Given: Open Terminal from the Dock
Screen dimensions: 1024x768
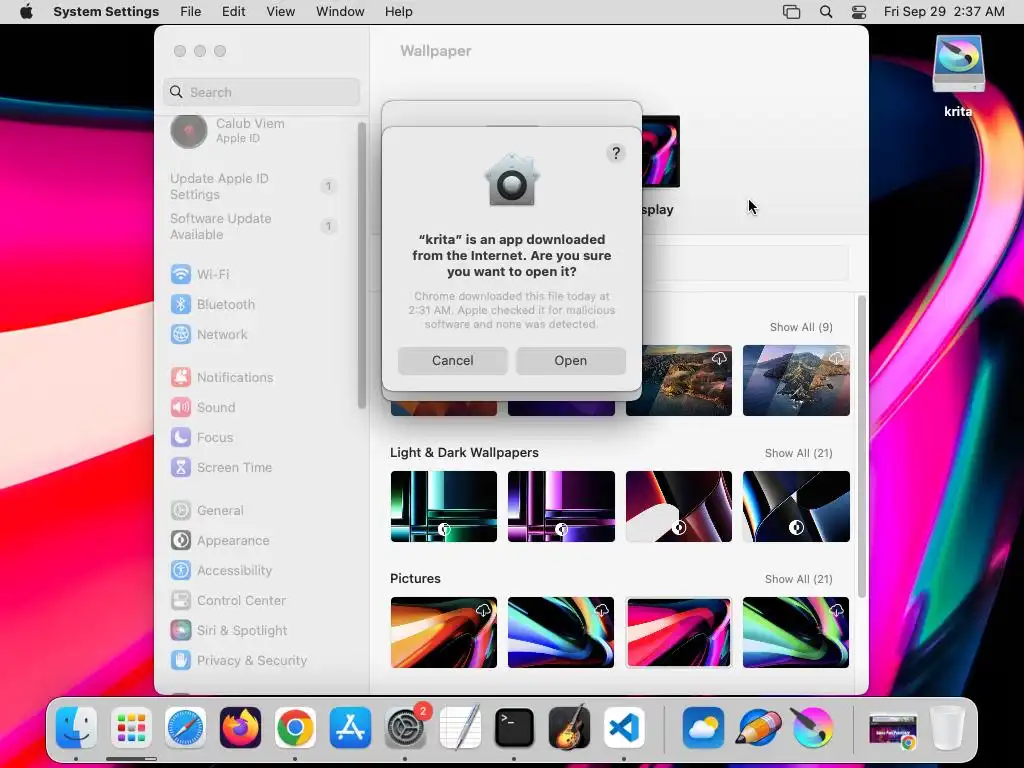Looking at the screenshot, I should [514, 727].
